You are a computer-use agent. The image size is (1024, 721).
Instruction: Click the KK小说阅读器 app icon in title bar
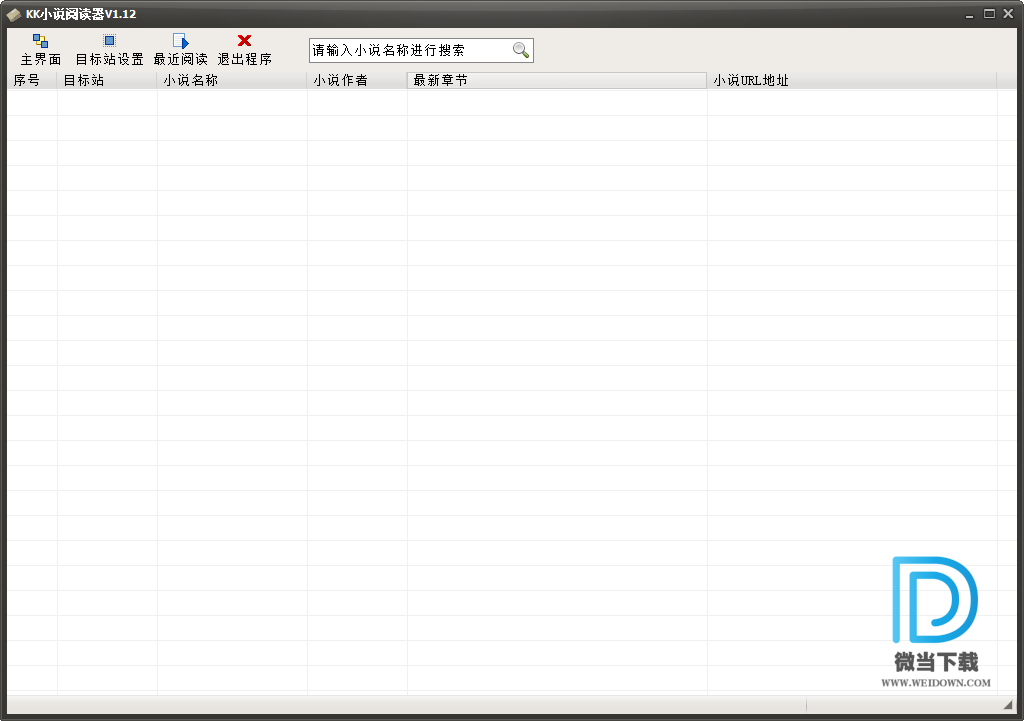point(13,14)
